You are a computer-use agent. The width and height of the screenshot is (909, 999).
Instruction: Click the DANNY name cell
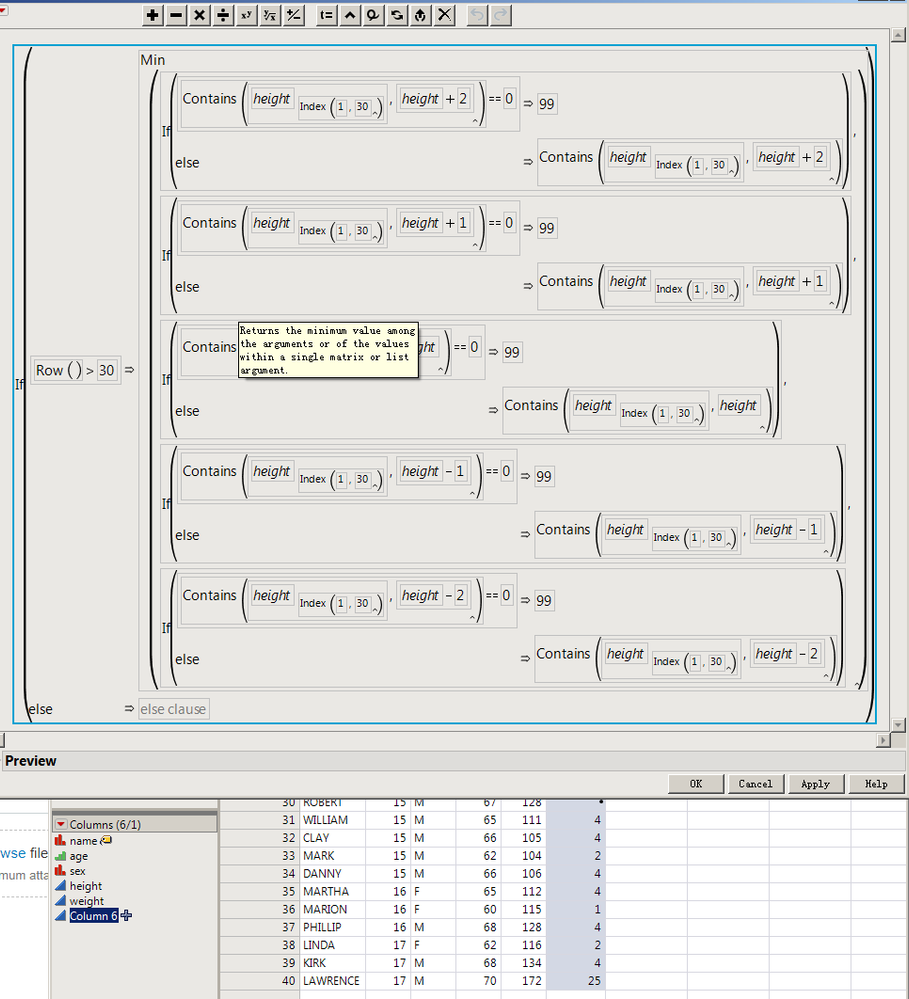point(322,873)
